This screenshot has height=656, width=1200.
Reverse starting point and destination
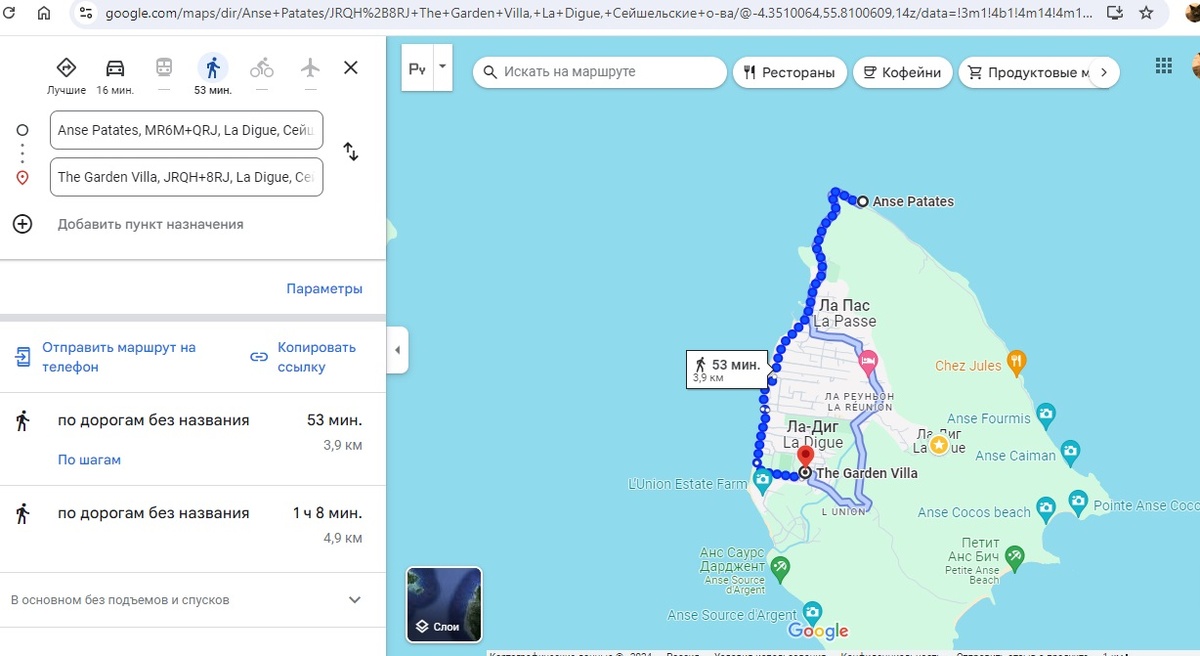[x=351, y=152]
